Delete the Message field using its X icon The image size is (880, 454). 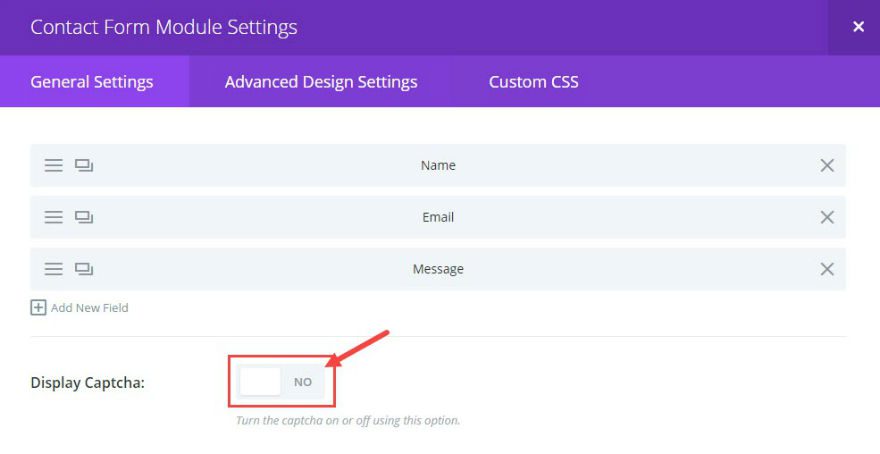coord(827,269)
